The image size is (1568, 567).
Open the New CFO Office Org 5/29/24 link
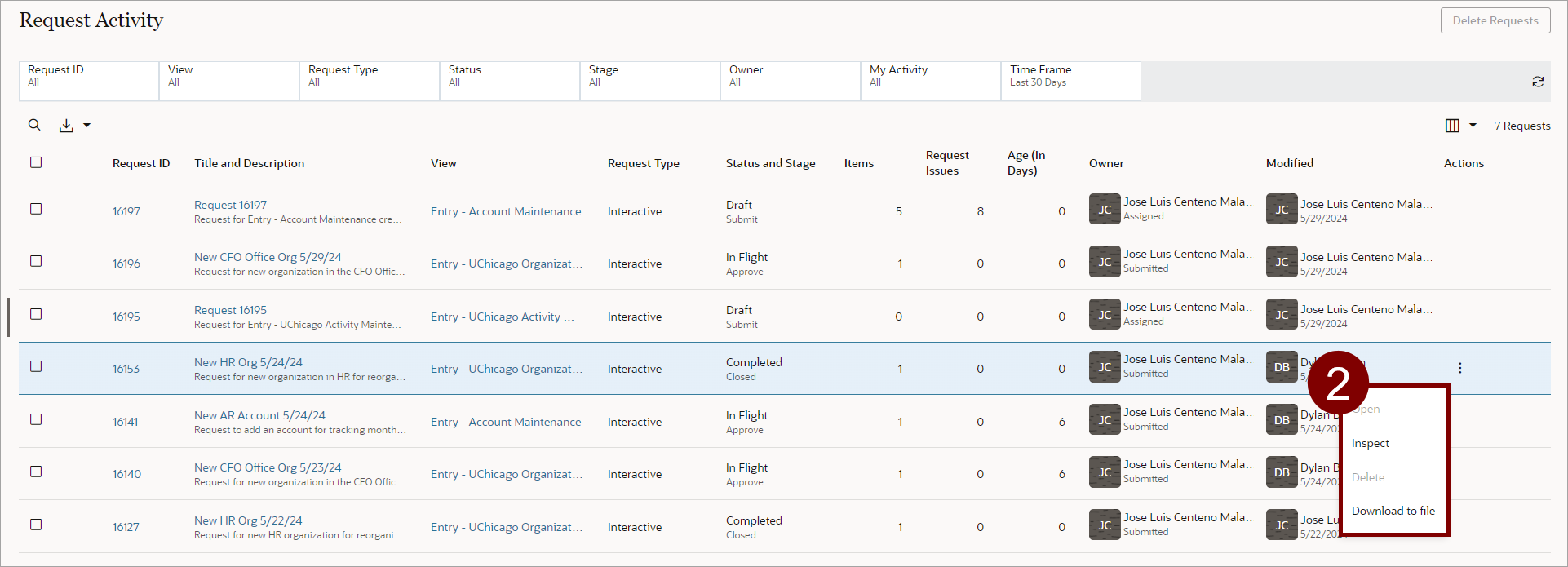(268, 257)
